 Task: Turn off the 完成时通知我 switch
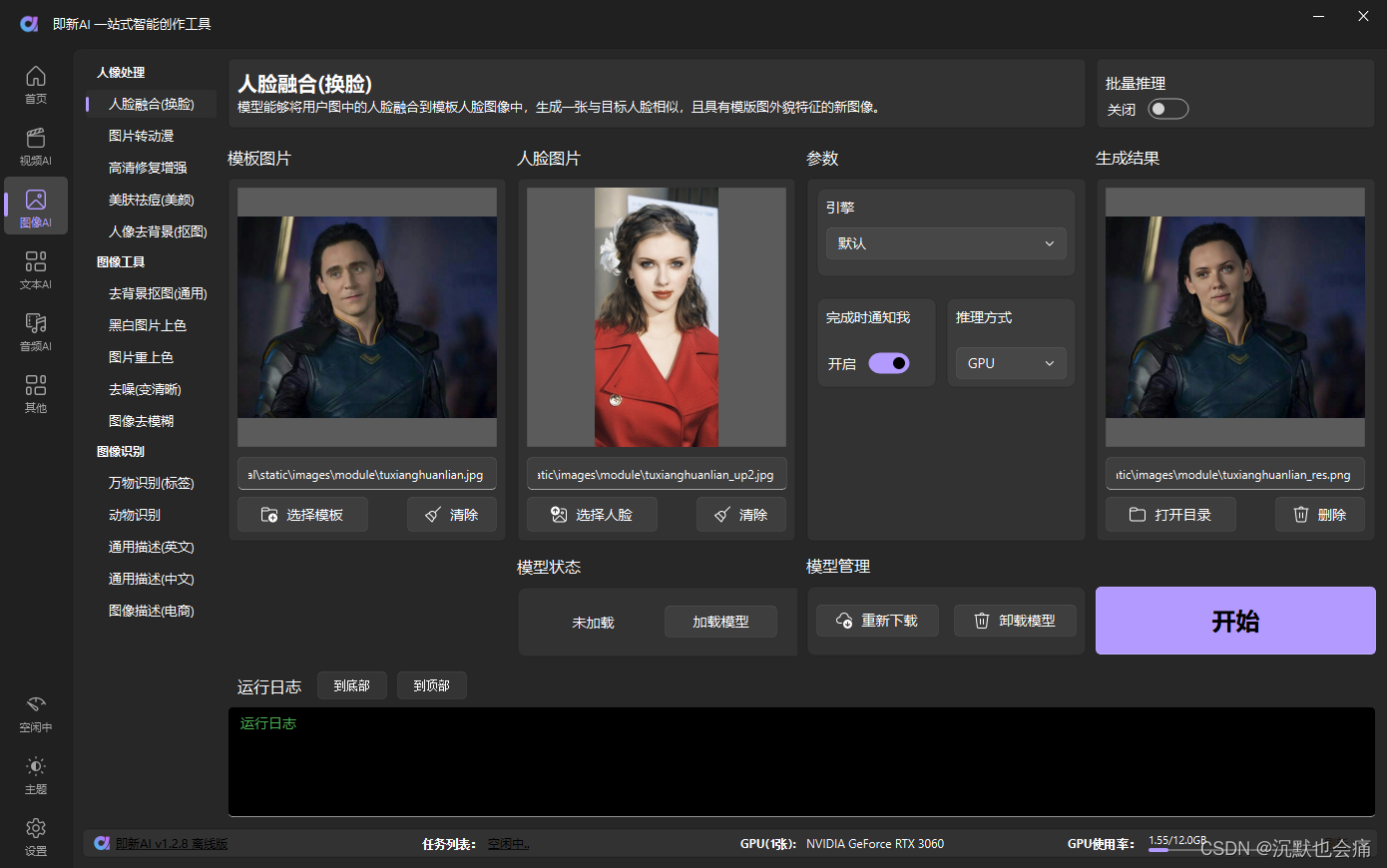coord(889,363)
